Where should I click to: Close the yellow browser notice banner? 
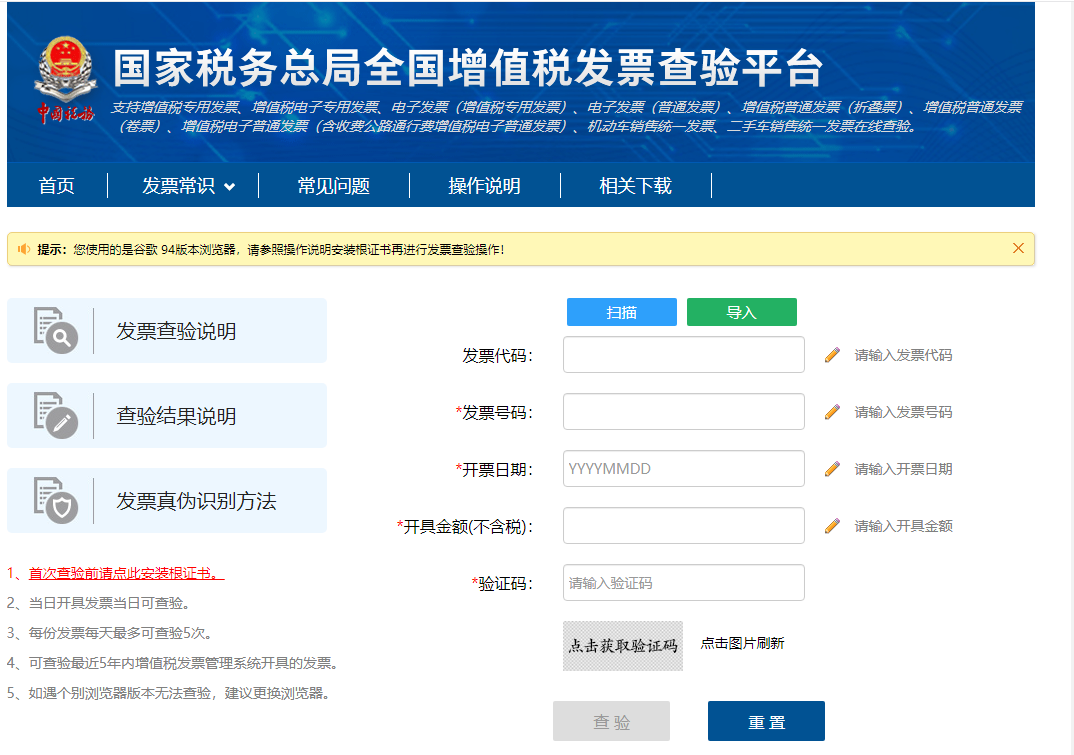click(1018, 248)
